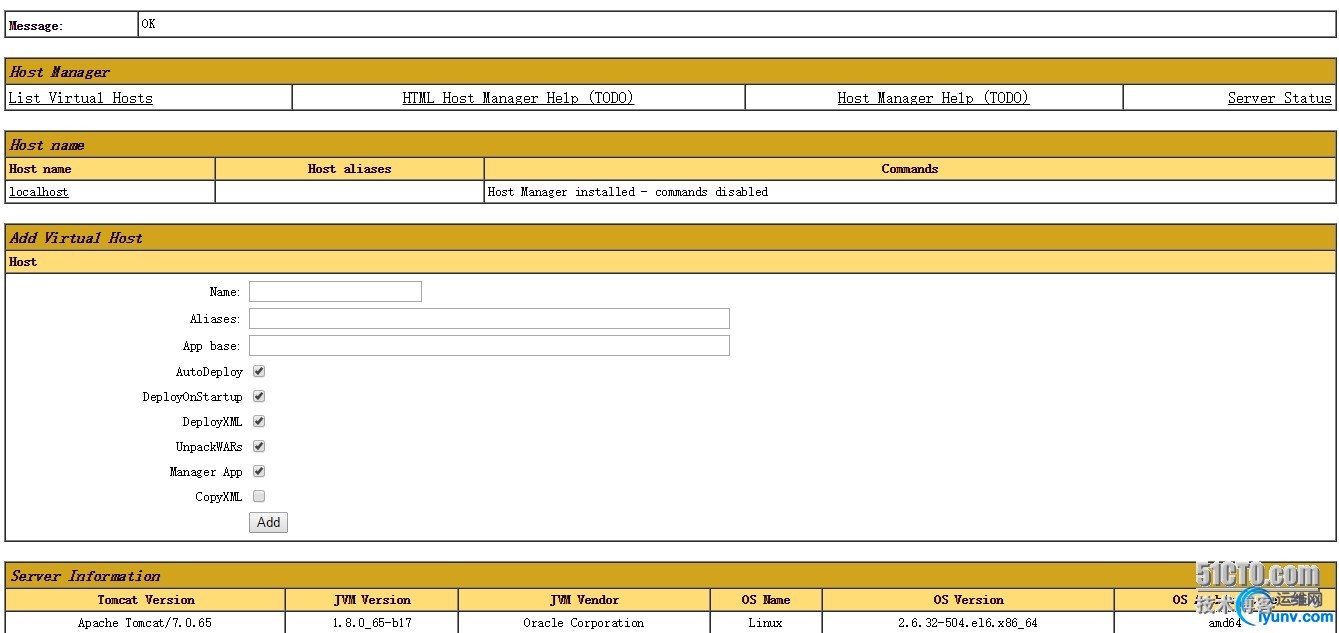Select the 2.6.32-504.el6.x86_64 cell
The width and height of the screenshot is (1339, 633).
pyautogui.click(x=968, y=623)
